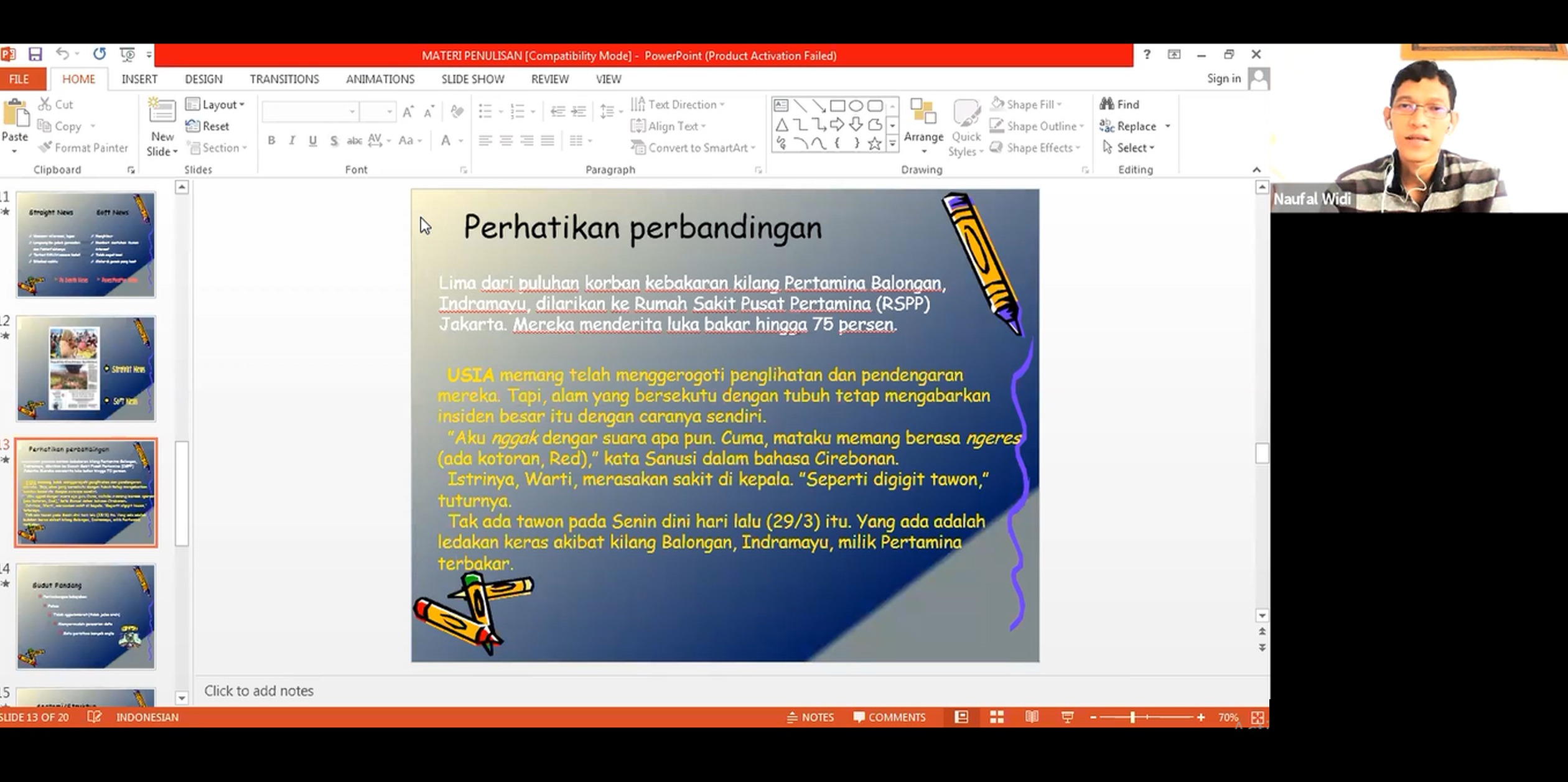Click the New Slide icon

162,112
